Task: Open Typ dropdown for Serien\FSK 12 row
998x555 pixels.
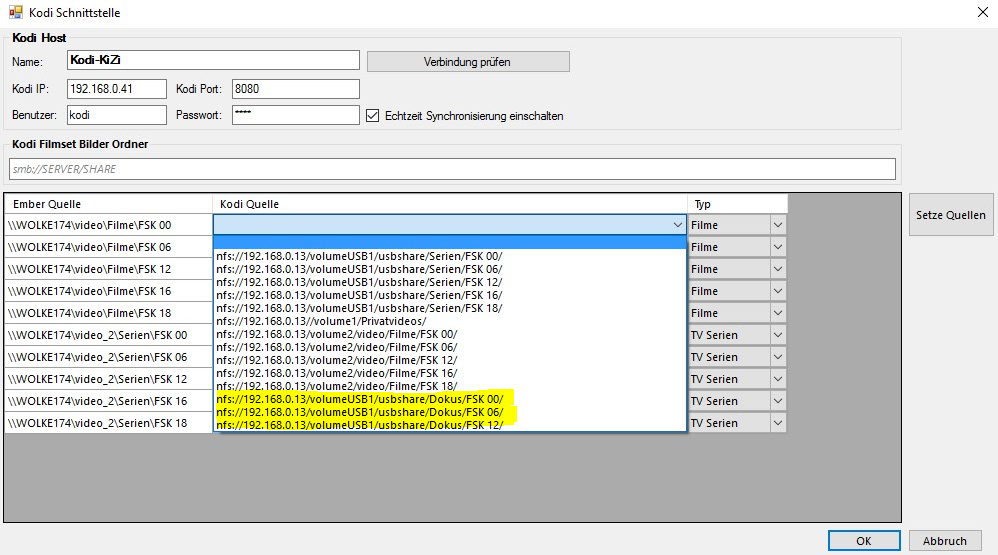Action: coord(777,379)
